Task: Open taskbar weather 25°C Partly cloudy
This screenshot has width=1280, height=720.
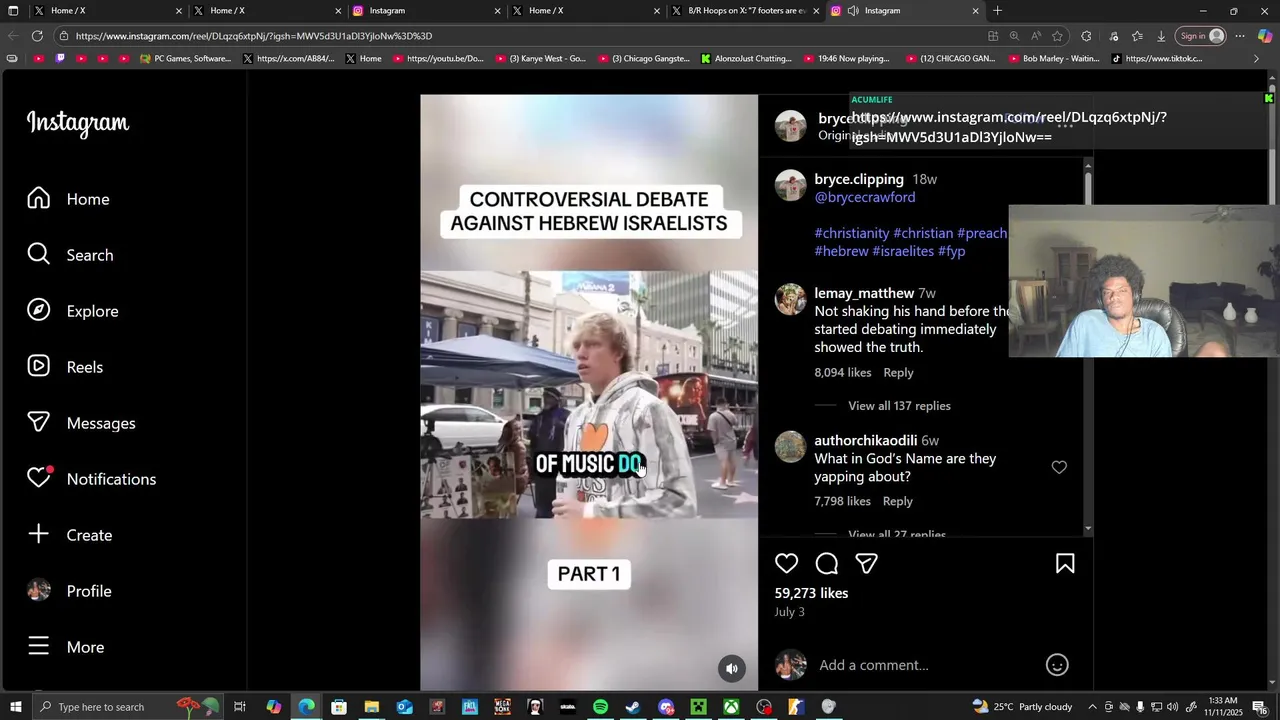Action: pos(1022,707)
